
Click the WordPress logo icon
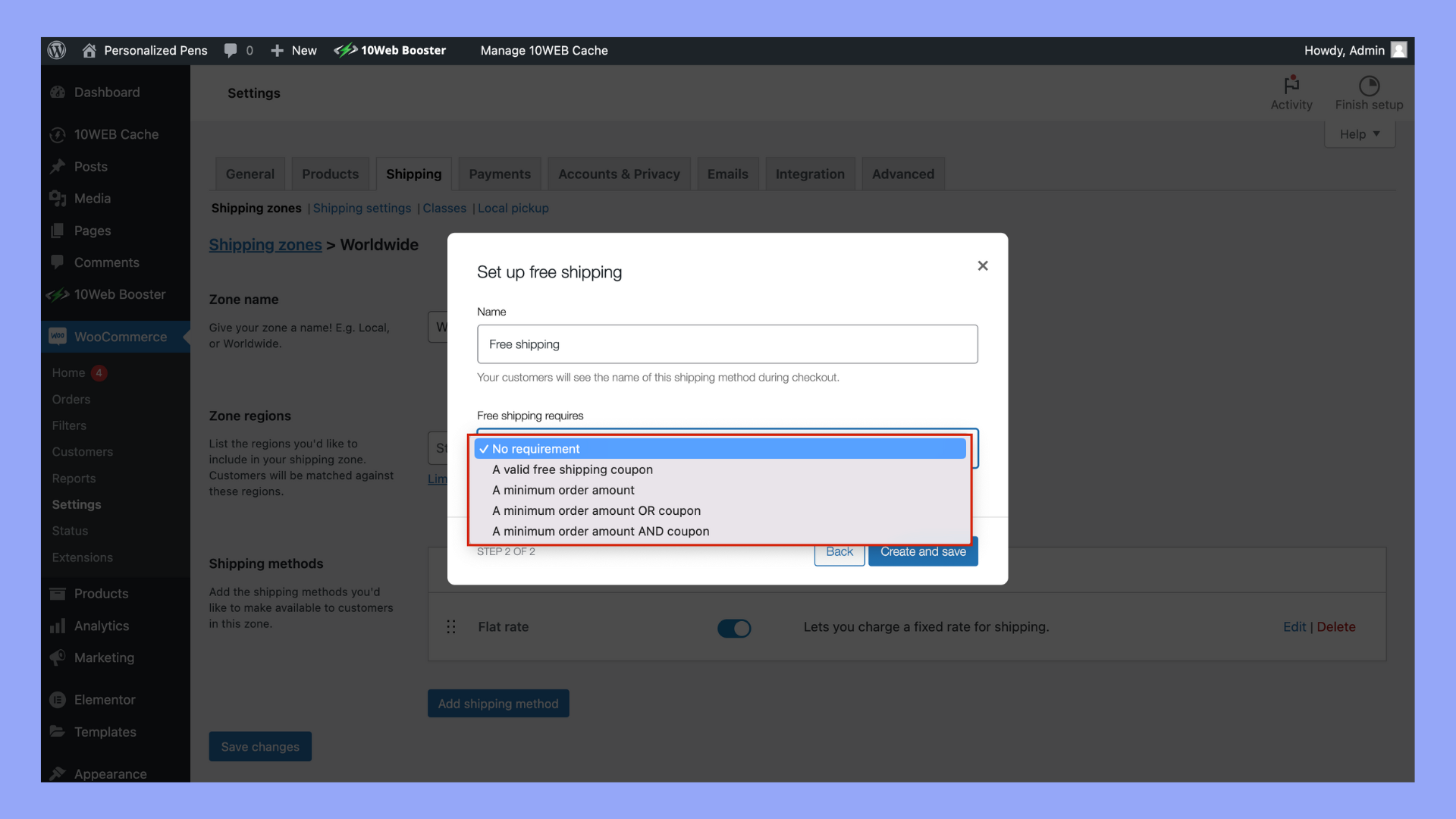tap(57, 50)
